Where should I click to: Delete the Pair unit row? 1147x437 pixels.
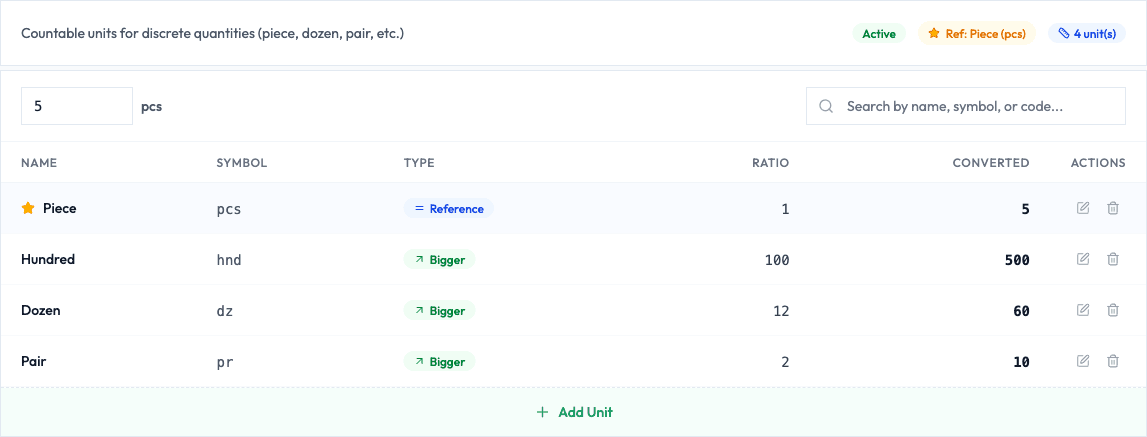pyautogui.click(x=1113, y=361)
